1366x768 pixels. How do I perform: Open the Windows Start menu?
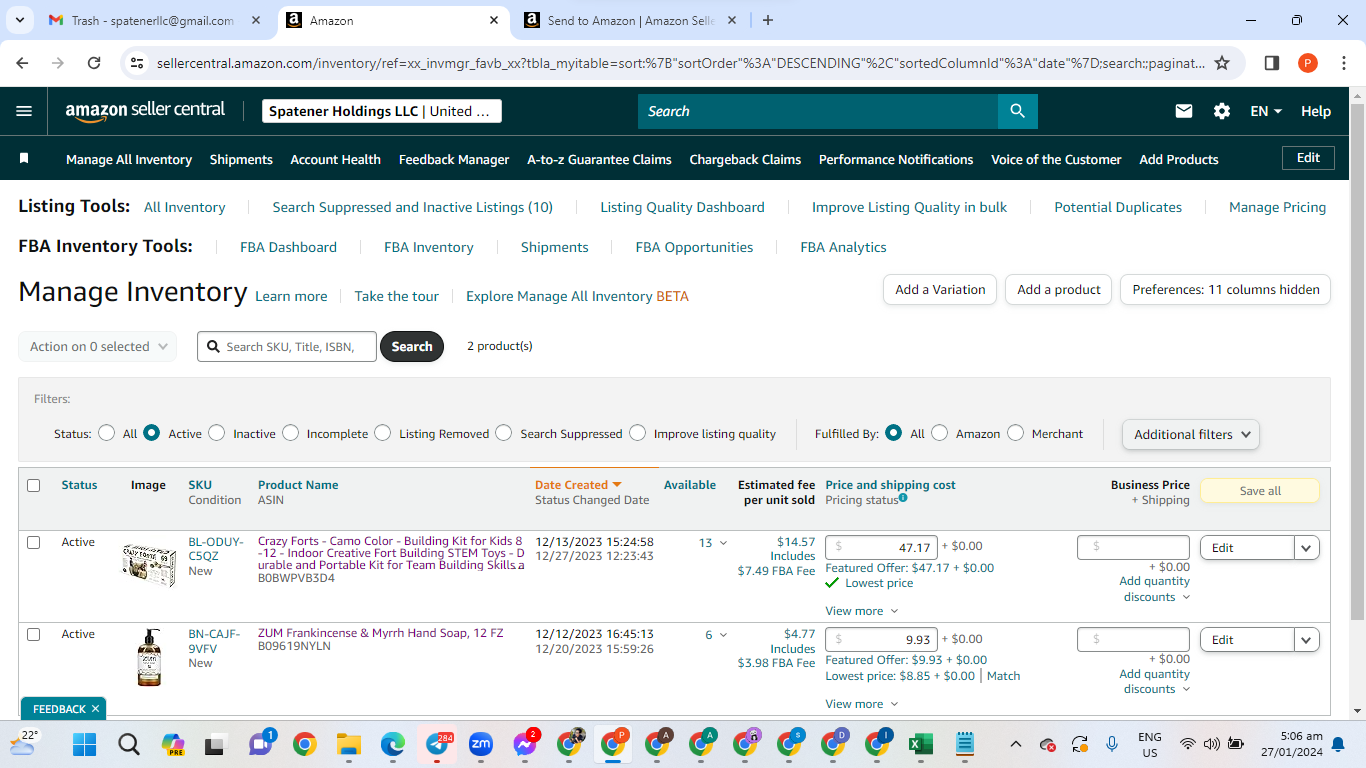click(x=85, y=744)
